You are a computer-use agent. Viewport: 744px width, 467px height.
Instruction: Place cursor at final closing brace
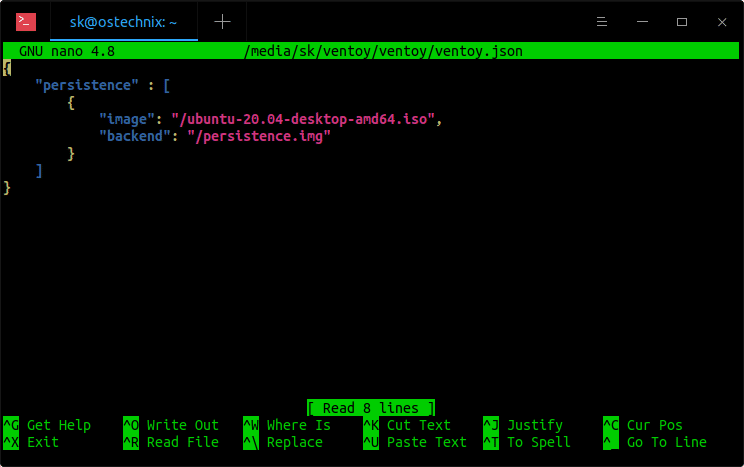pyautogui.click(x=7, y=188)
